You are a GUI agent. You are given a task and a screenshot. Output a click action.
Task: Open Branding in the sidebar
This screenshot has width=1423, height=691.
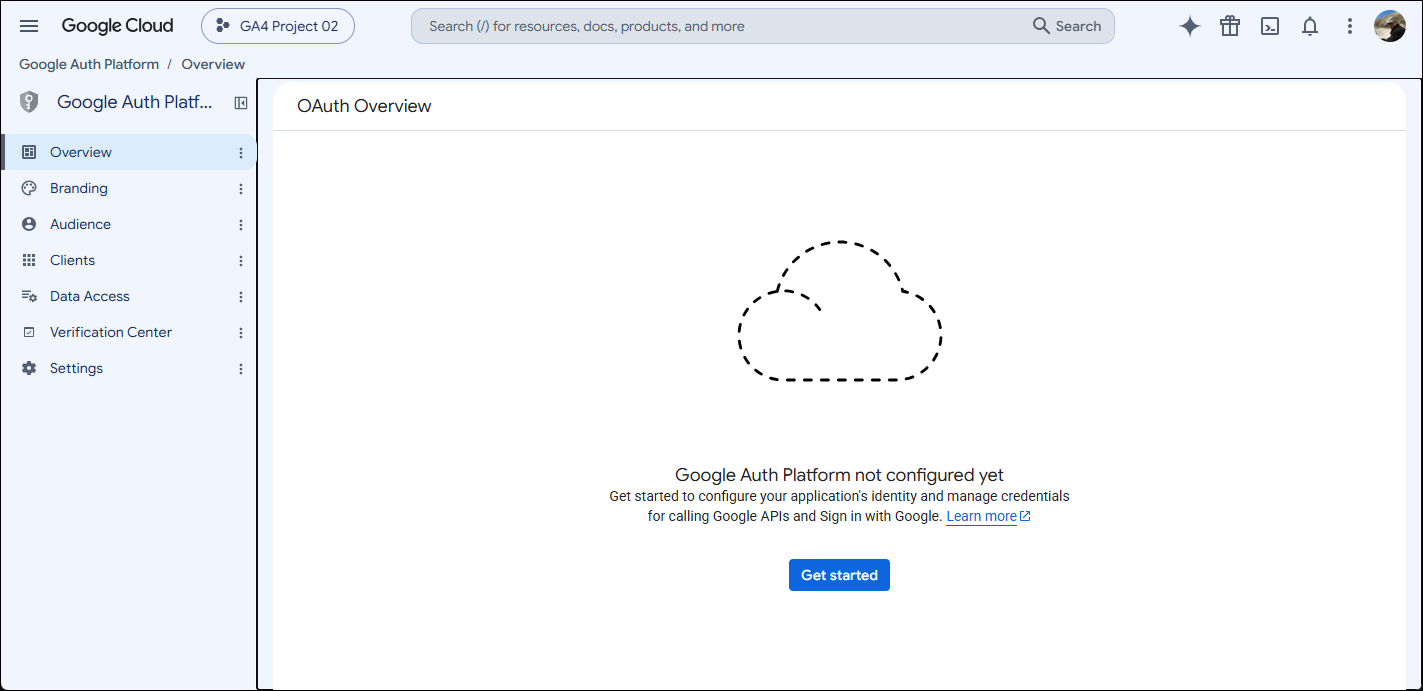128,188
